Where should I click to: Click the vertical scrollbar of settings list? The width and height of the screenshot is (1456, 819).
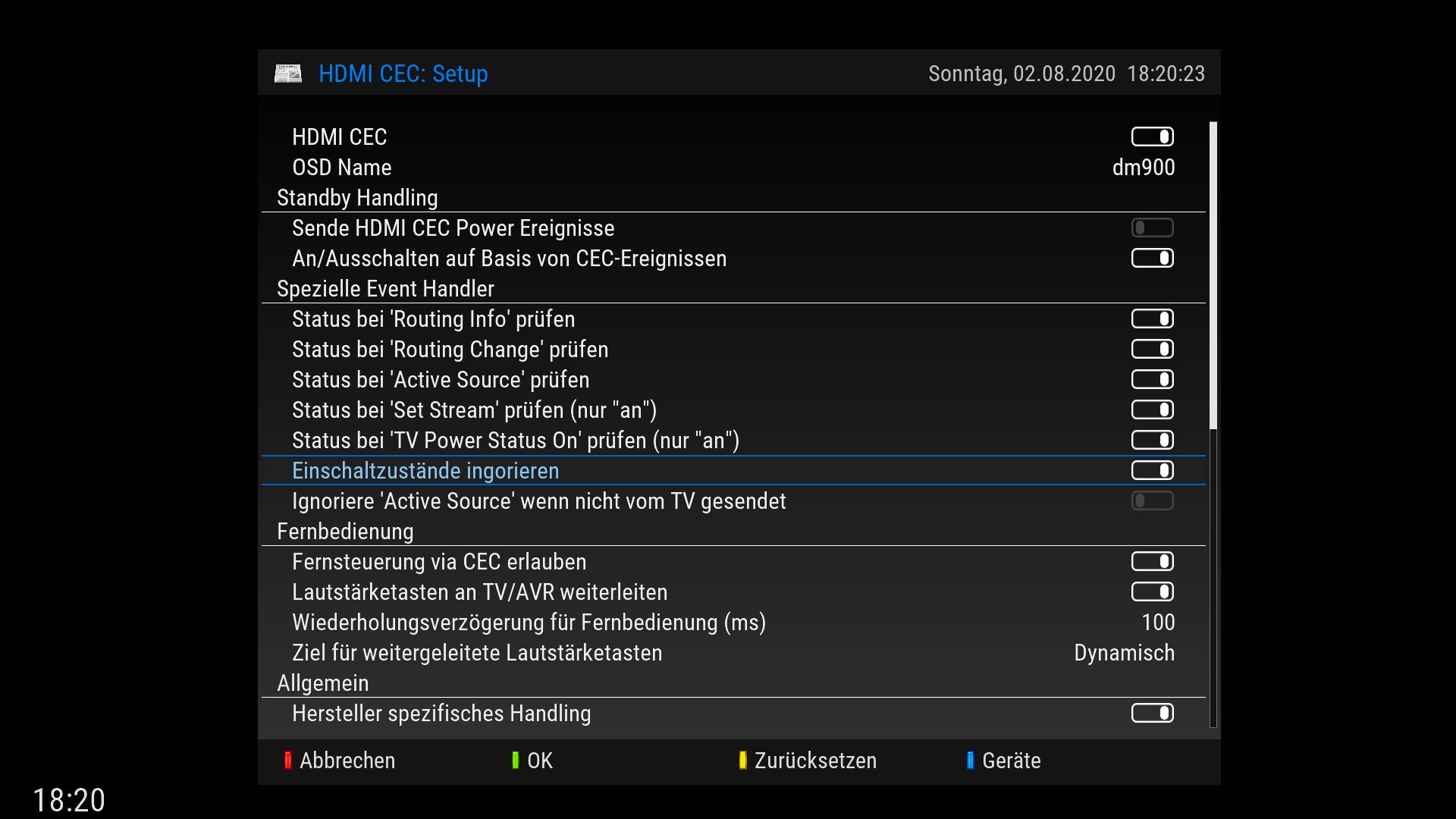1213,277
